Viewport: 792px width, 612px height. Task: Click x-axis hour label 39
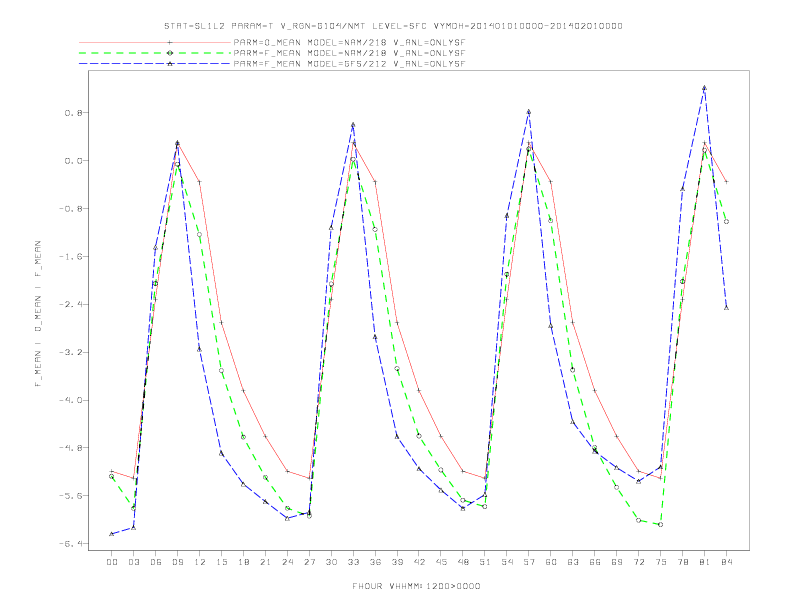(397, 562)
